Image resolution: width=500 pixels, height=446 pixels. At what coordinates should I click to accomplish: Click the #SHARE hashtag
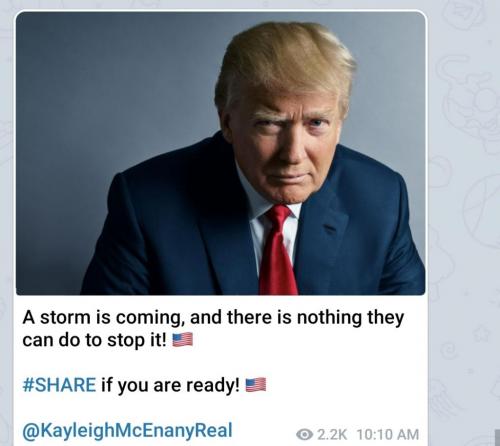59,385
